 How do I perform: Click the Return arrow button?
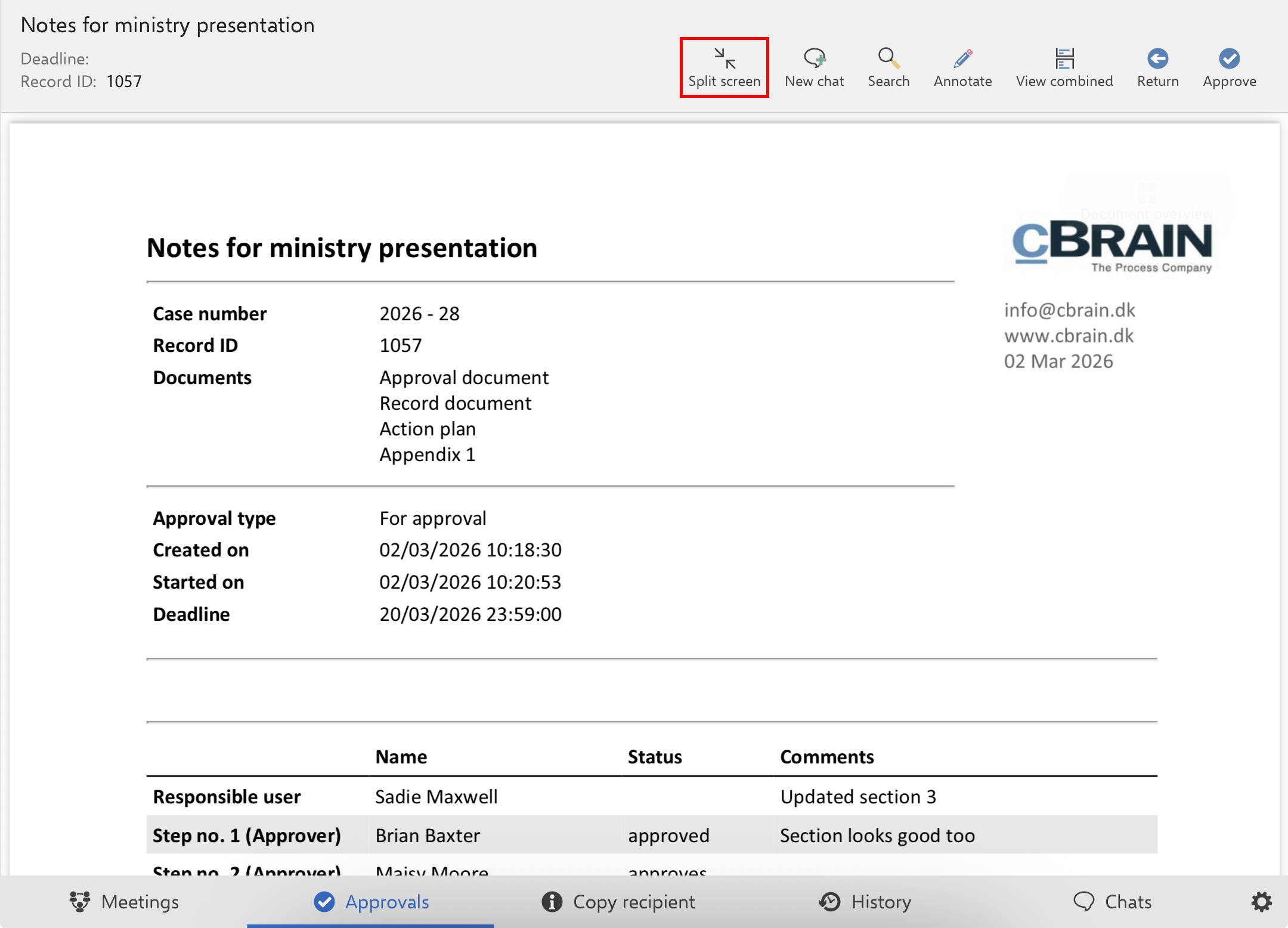1157,67
